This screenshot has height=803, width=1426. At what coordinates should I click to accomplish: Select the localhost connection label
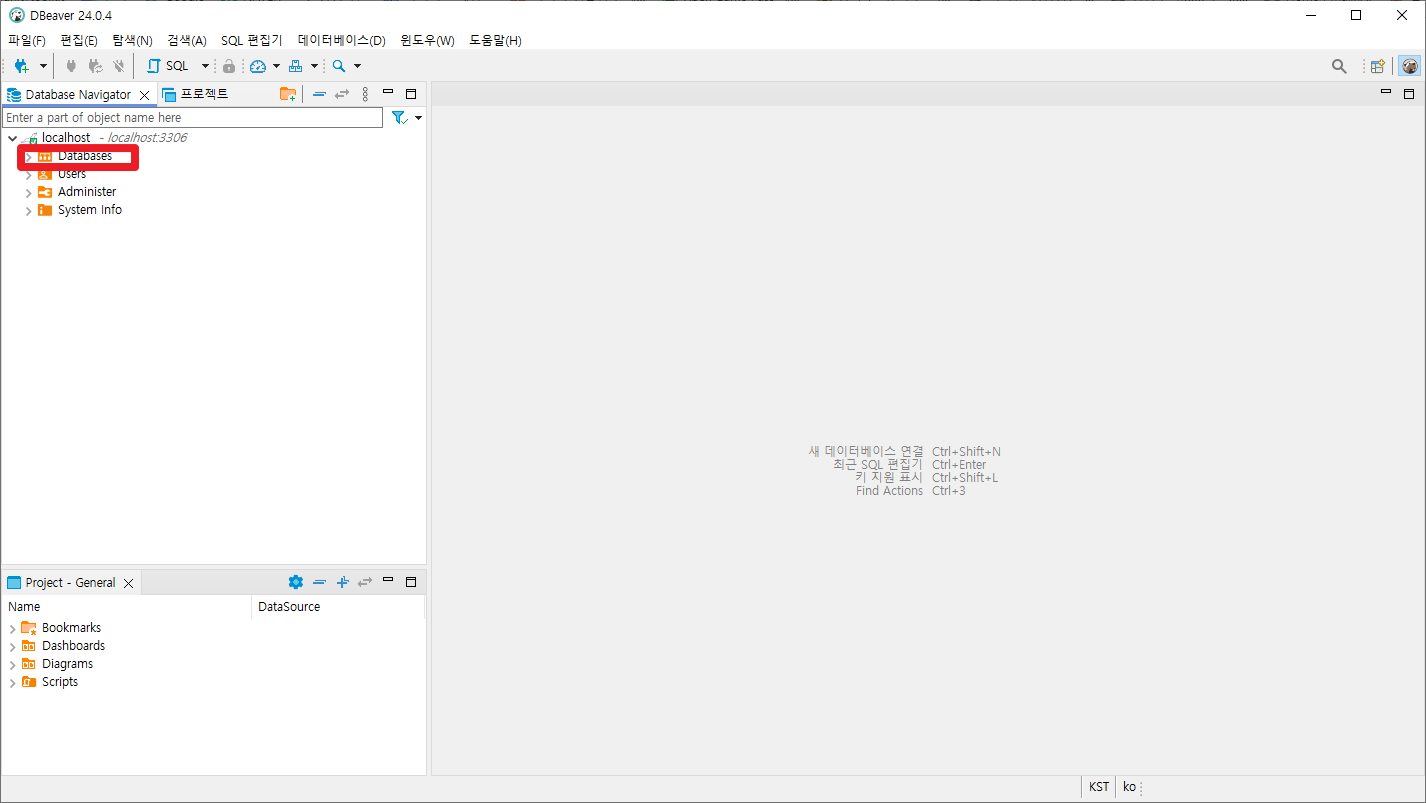tap(66, 138)
